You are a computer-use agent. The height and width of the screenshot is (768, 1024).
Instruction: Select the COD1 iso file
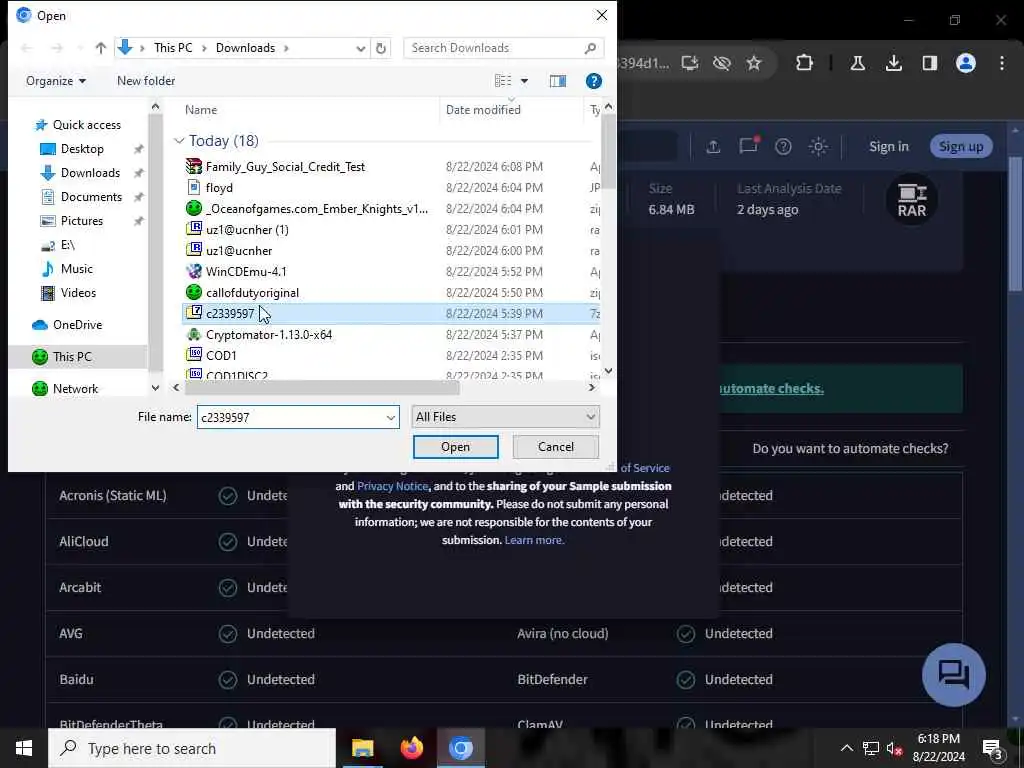click(x=221, y=355)
